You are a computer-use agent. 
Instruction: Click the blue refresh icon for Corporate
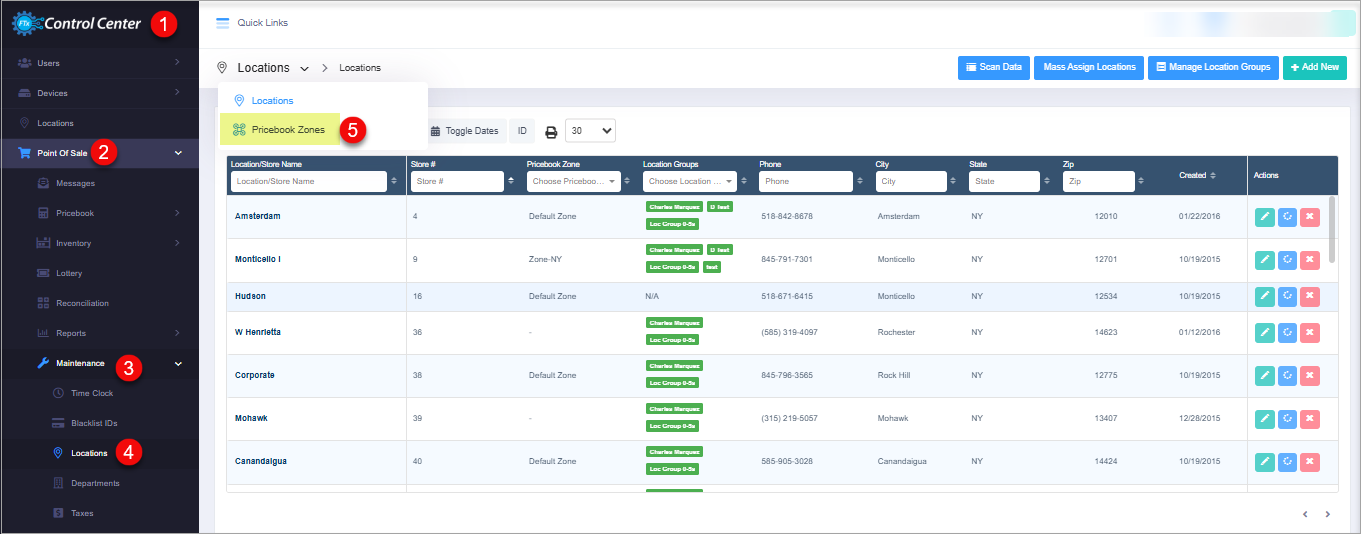coord(1287,376)
